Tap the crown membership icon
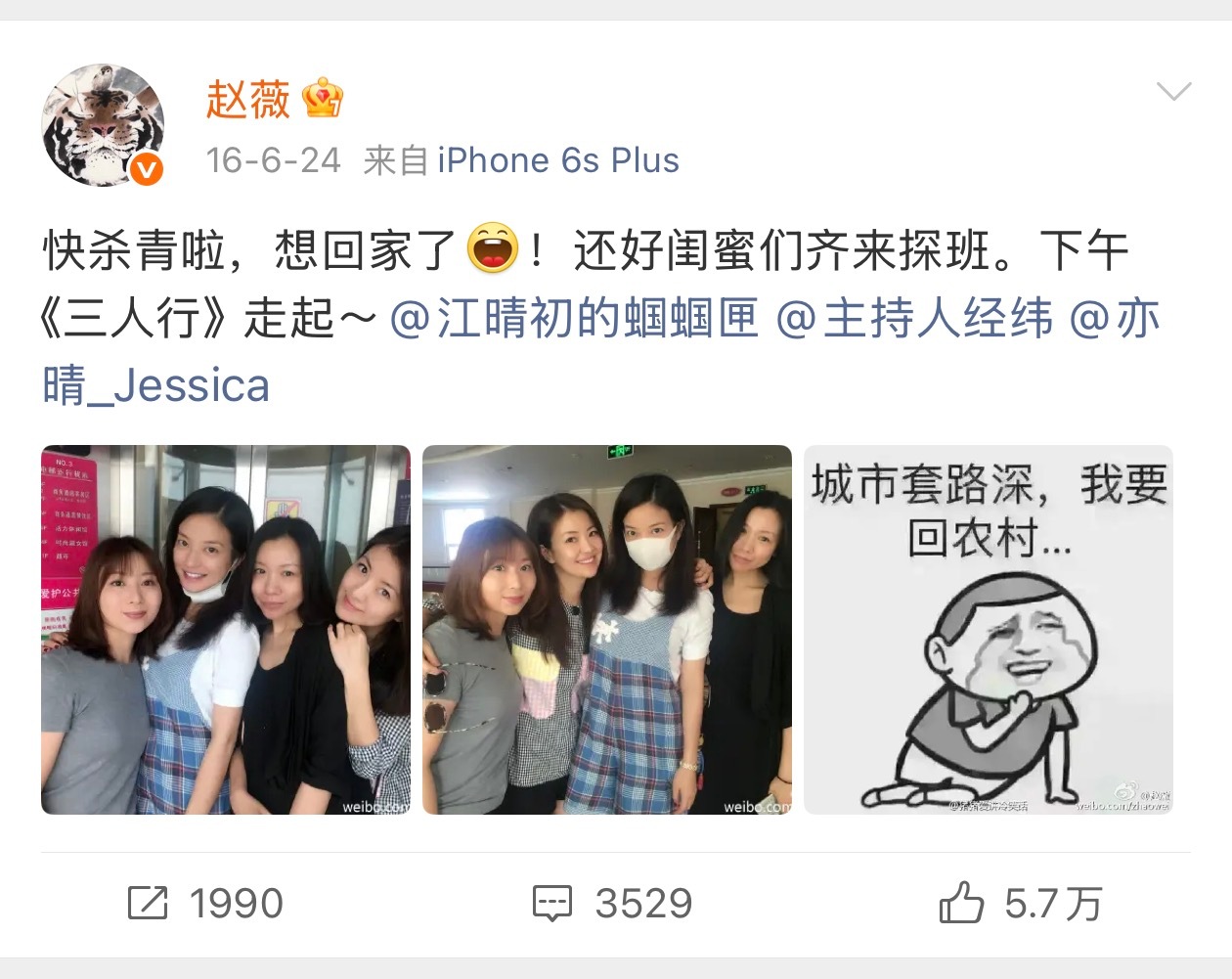This screenshot has height=979, width=1232. (323, 99)
